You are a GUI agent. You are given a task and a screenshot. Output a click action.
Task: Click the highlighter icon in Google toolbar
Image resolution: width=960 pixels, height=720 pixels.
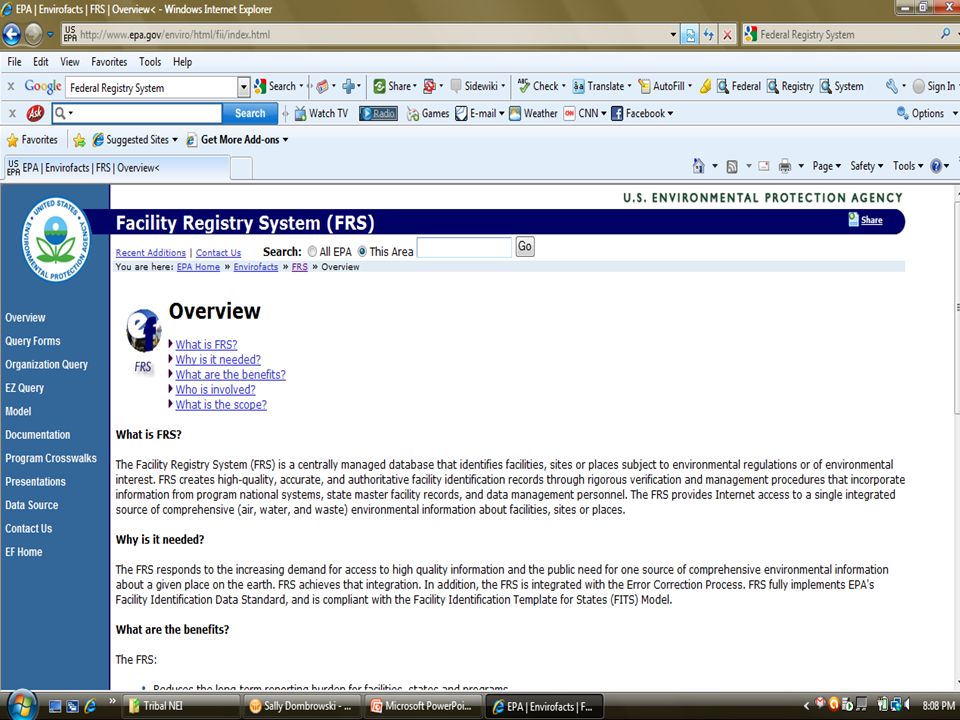click(705, 86)
